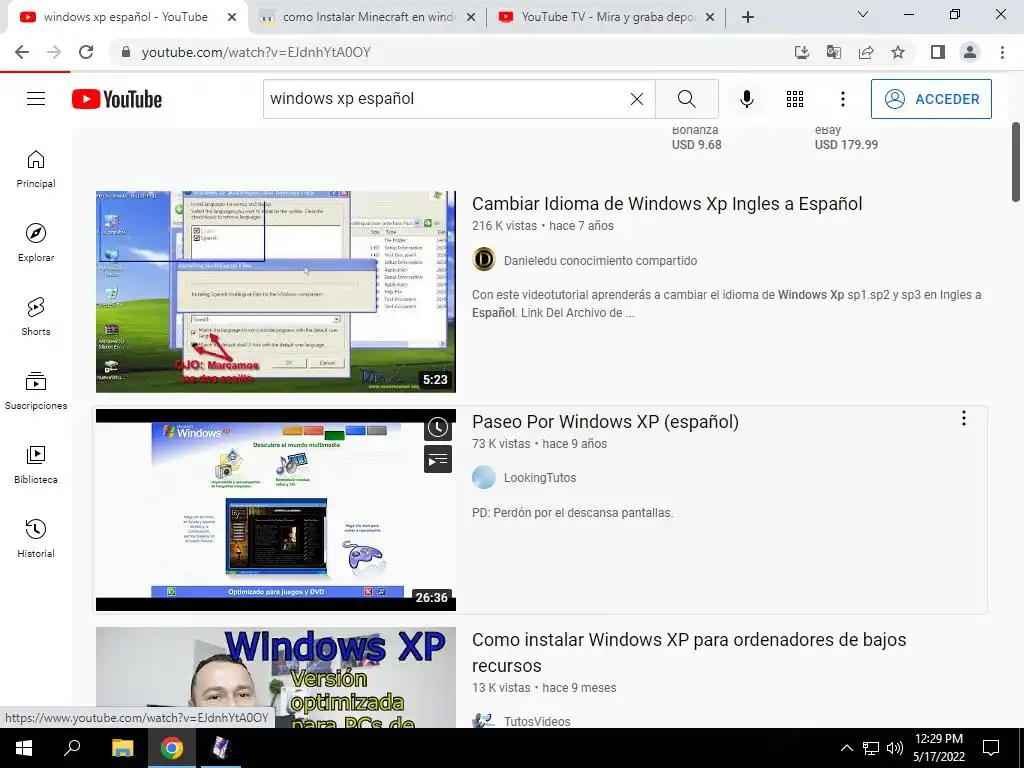Image resolution: width=1024 pixels, height=768 pixels.
Task: Open Historial in the sidebar
Action: 36,538
